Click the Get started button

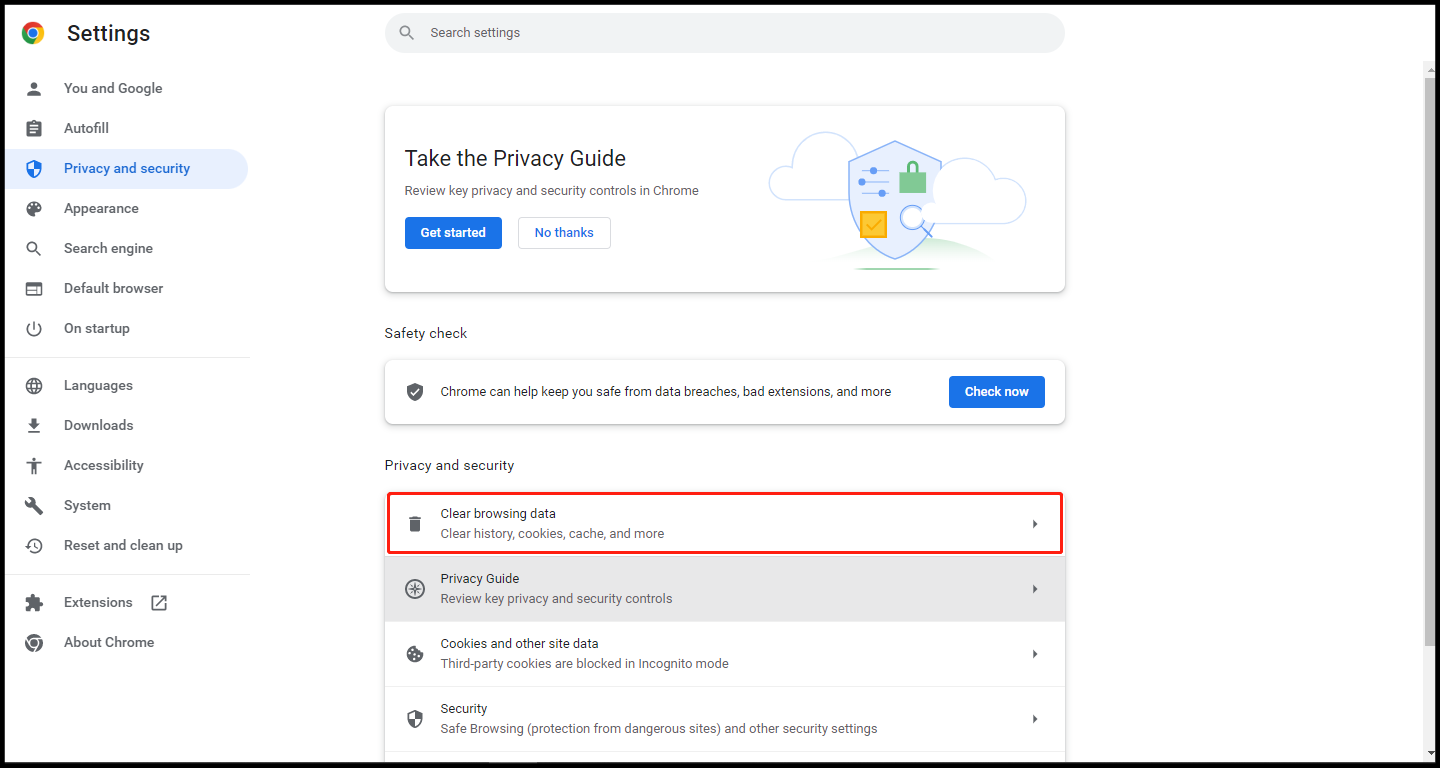[x=453, y=233]
